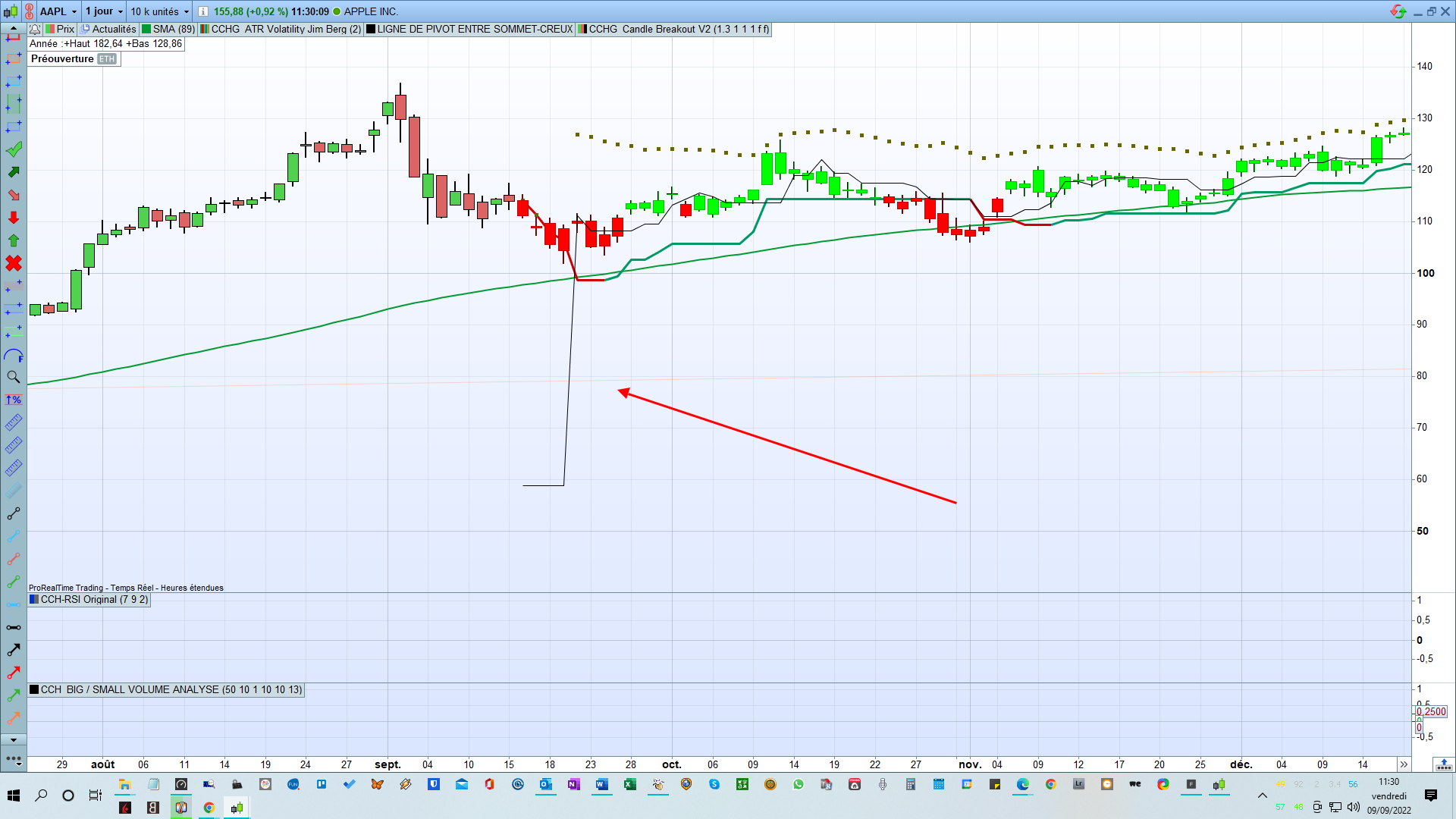Open the Actualités tab
The width and height of the screenshot is (1456, 819).
(108, 29)
